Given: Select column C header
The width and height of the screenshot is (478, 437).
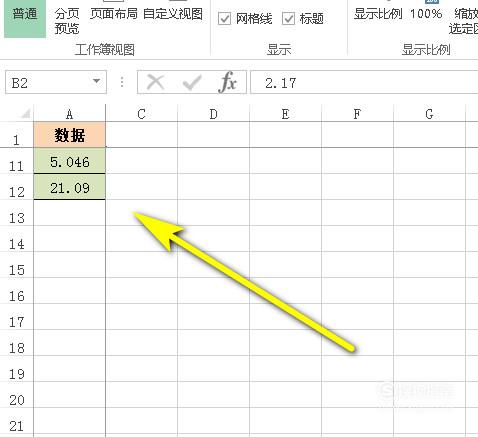Looking at the screenshot, I should (x=141, y=114).
